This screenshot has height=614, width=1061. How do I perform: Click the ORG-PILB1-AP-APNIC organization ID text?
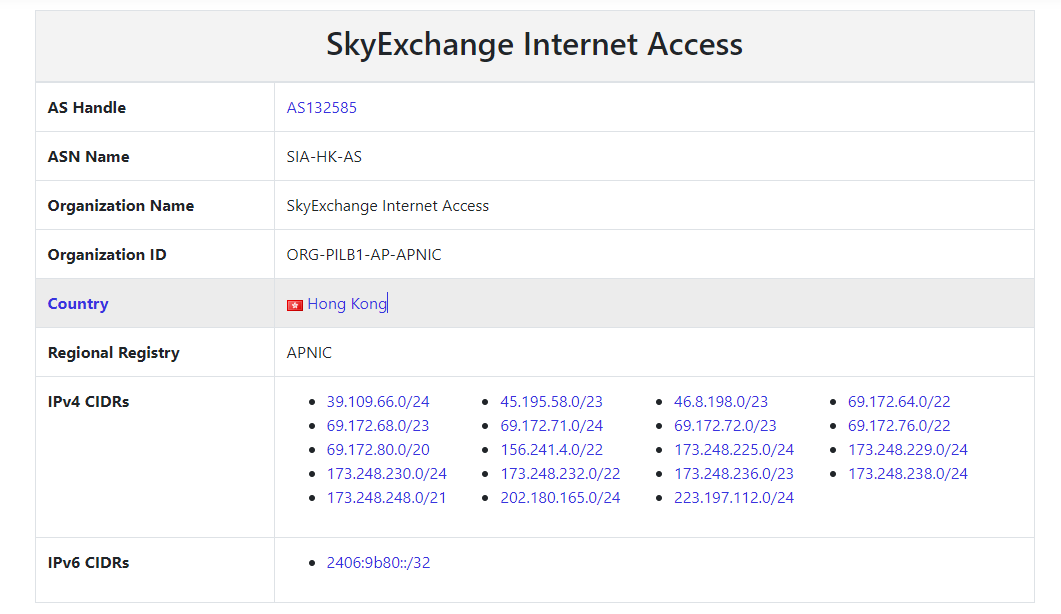(x=364, y=255)
